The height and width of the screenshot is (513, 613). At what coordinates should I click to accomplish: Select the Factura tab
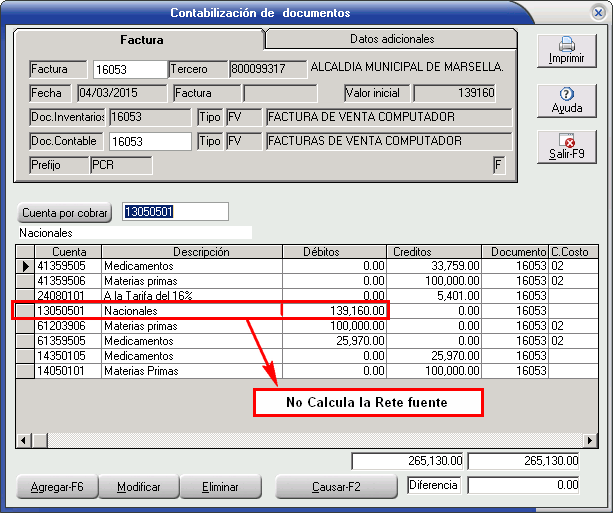tap(141, 40)
